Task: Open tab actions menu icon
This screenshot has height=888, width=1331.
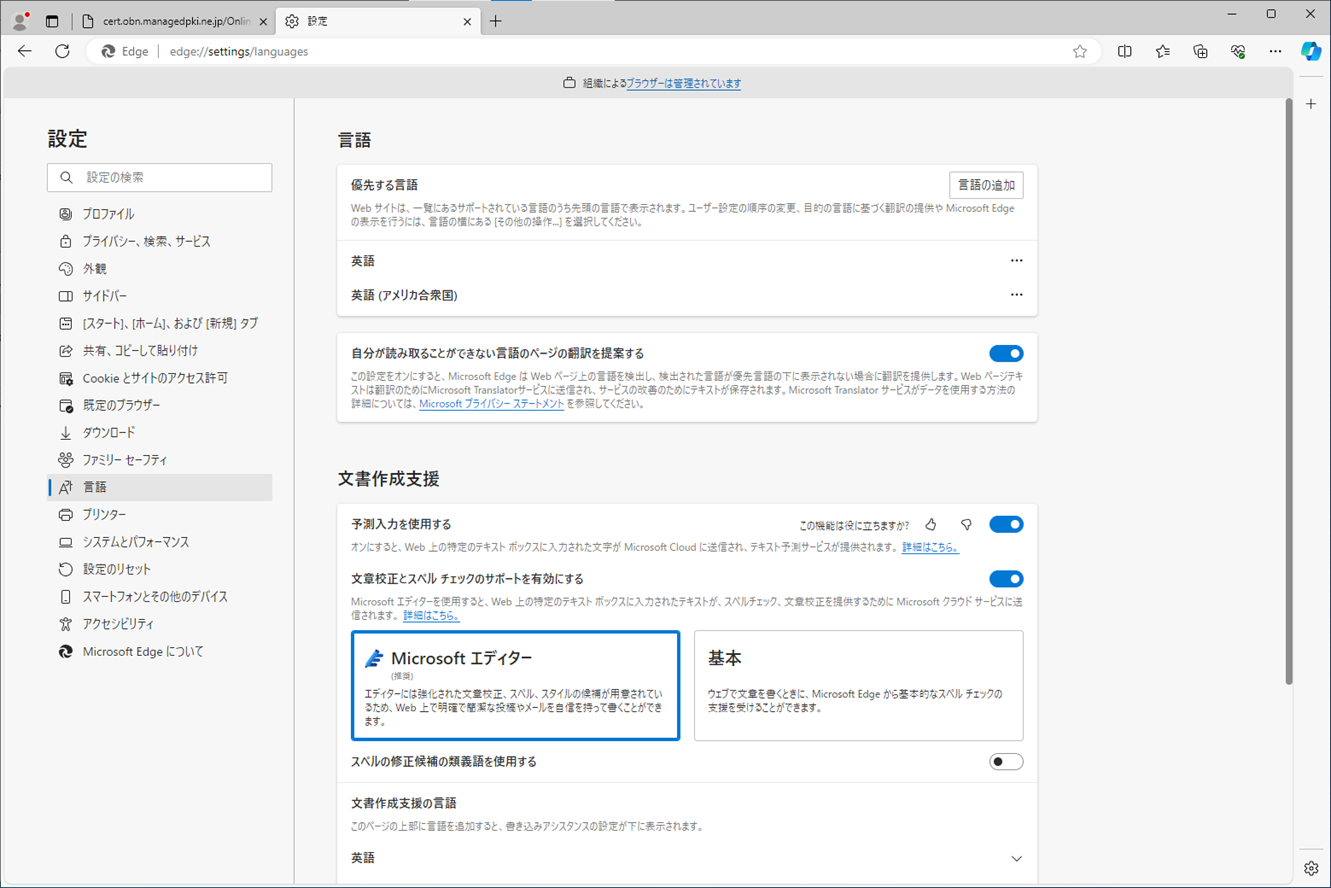Action: [x=52, y=21]
